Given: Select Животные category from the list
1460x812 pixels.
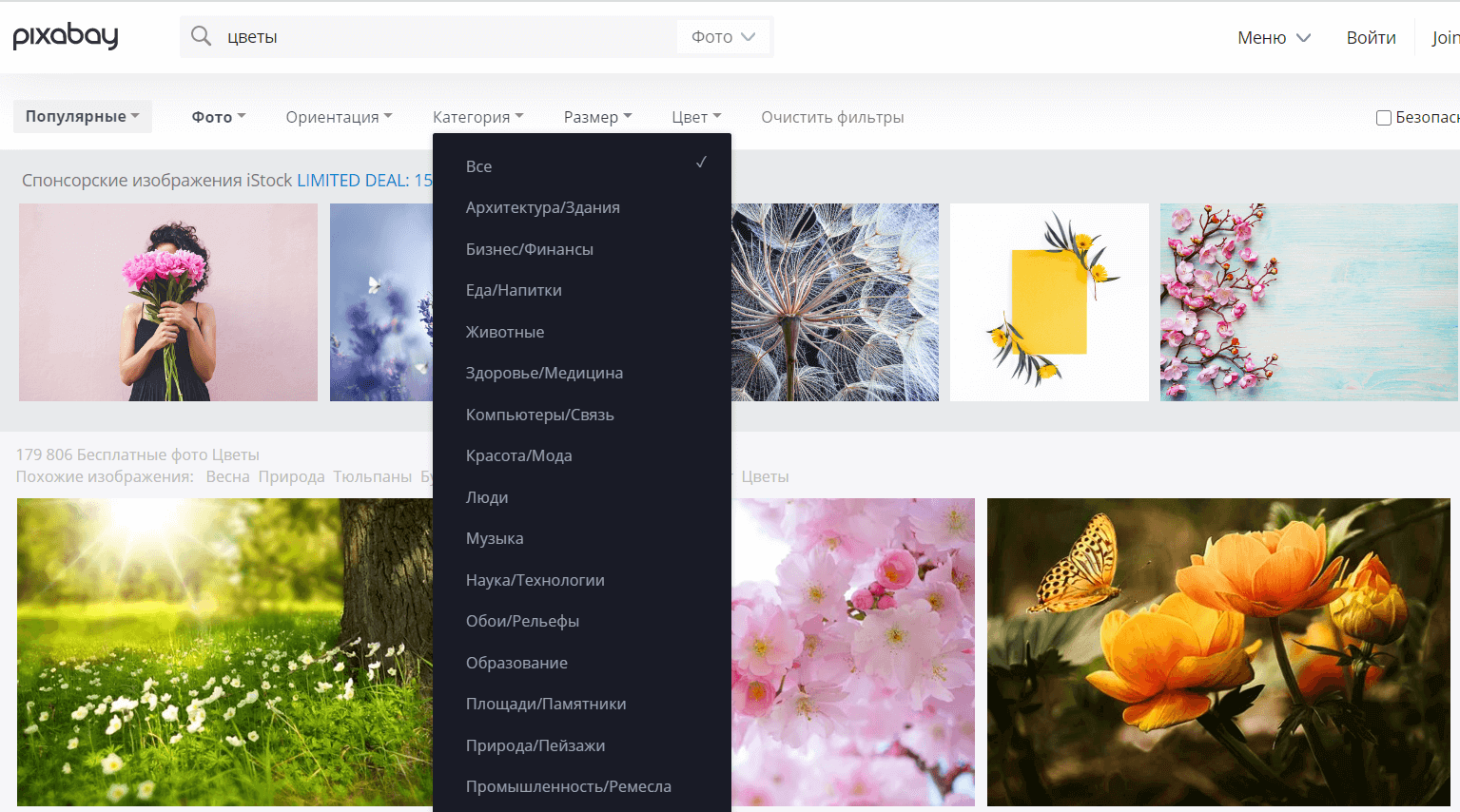Looking at the screenshot, I should click(505, 332).
